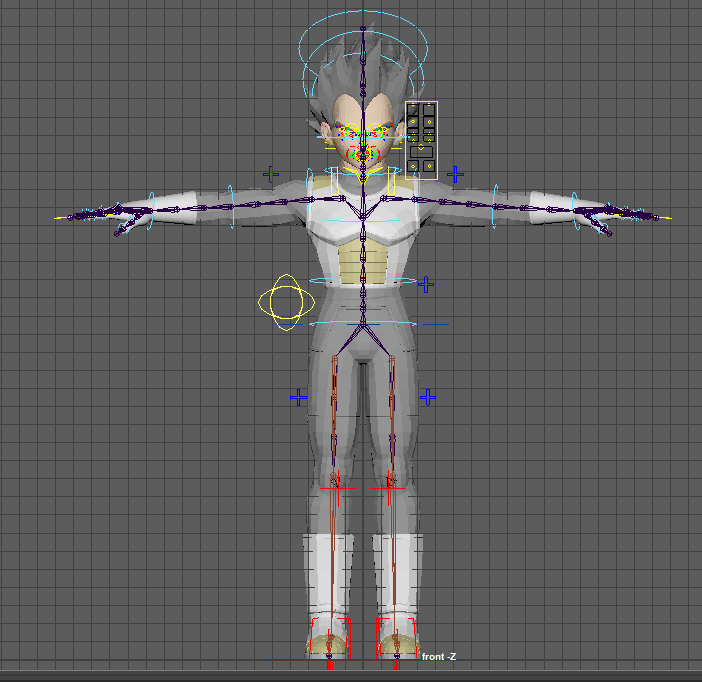Select yellow fingertip pole end on screen-left hand
The image size is (702, 682).
pyautogui.click(x=63, y=218)
